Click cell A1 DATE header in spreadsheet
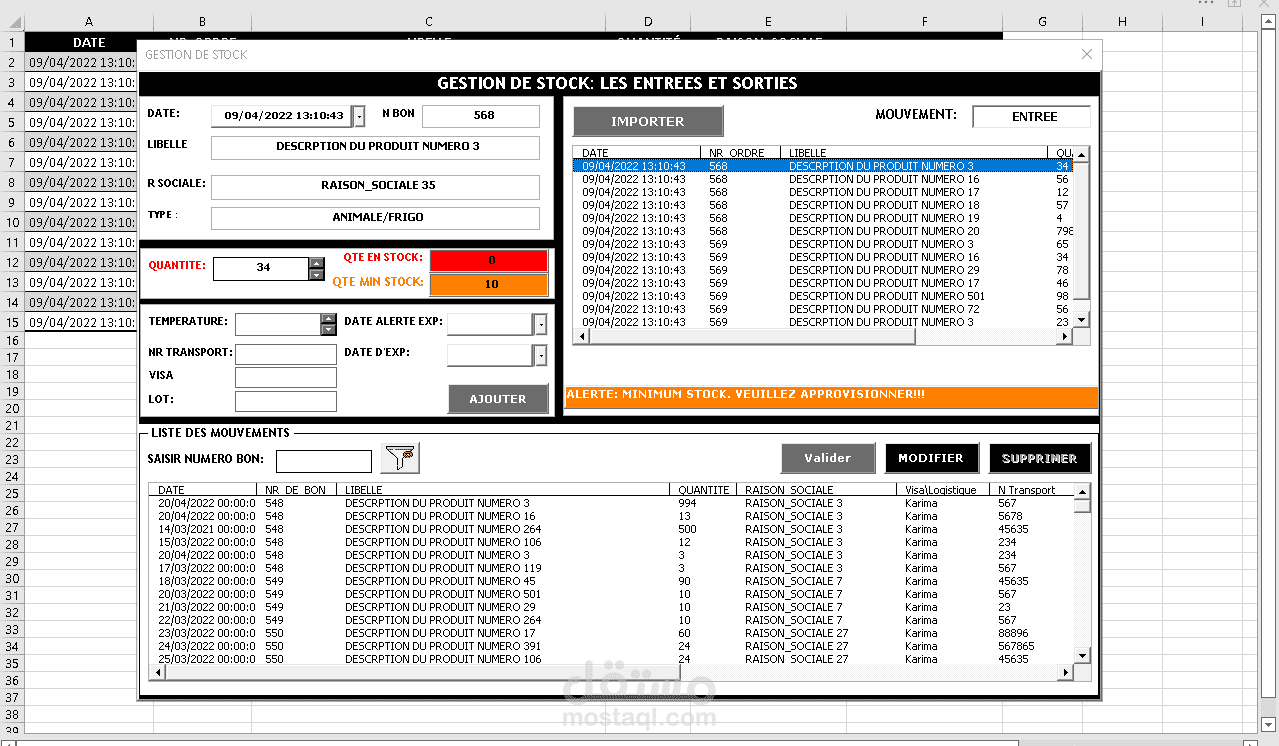Viewport: 1279px width, 746px height. (x=89, y=42)
